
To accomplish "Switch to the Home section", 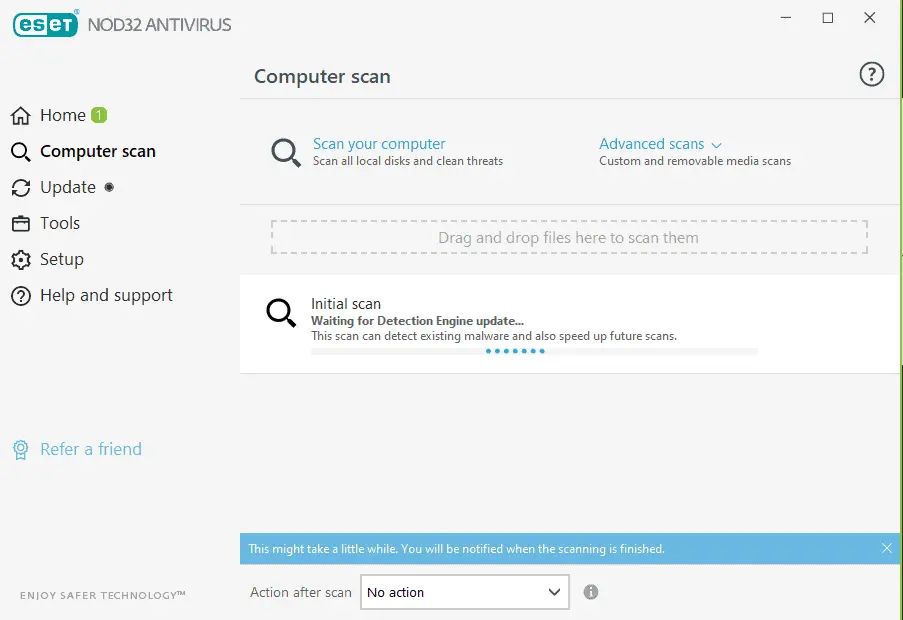I will click(x=60, y=115).
